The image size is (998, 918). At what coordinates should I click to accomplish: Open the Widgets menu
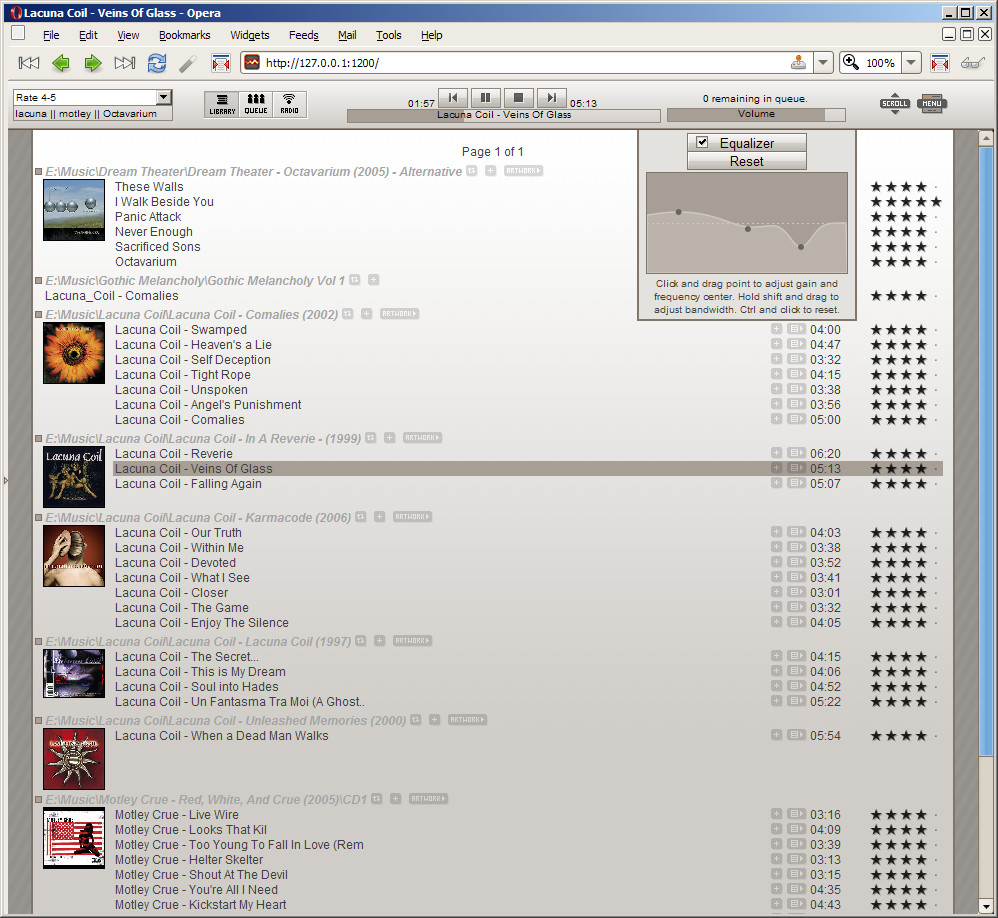click(250, 35)
